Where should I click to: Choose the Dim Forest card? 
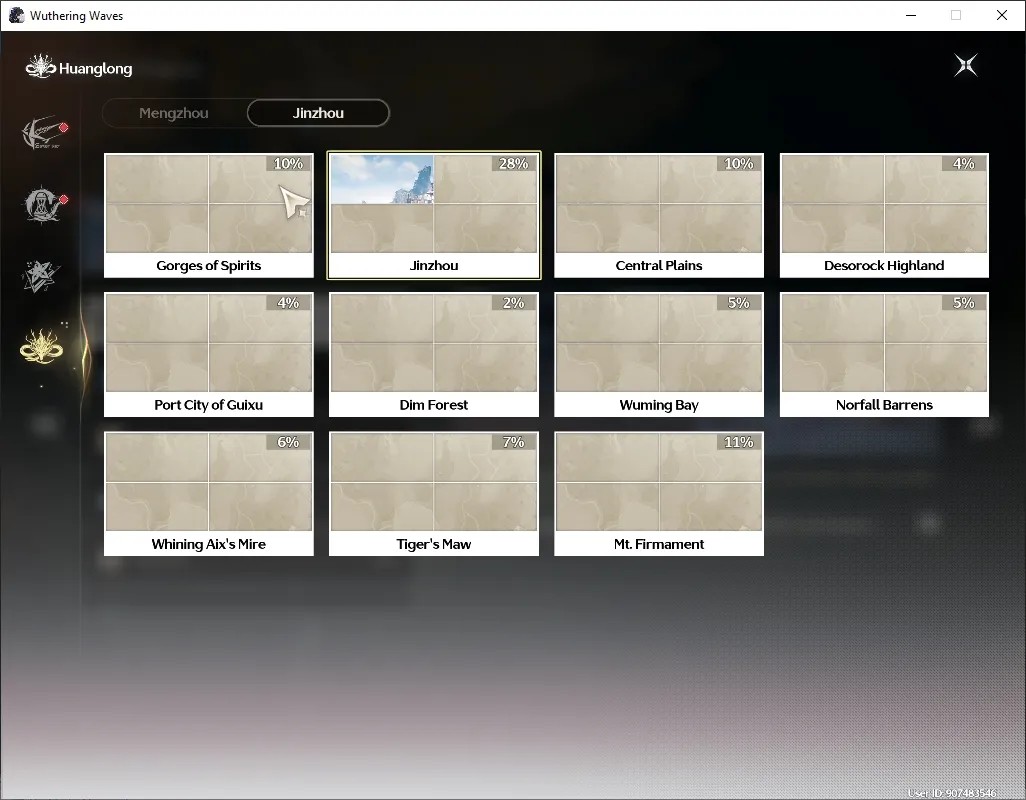434,355
